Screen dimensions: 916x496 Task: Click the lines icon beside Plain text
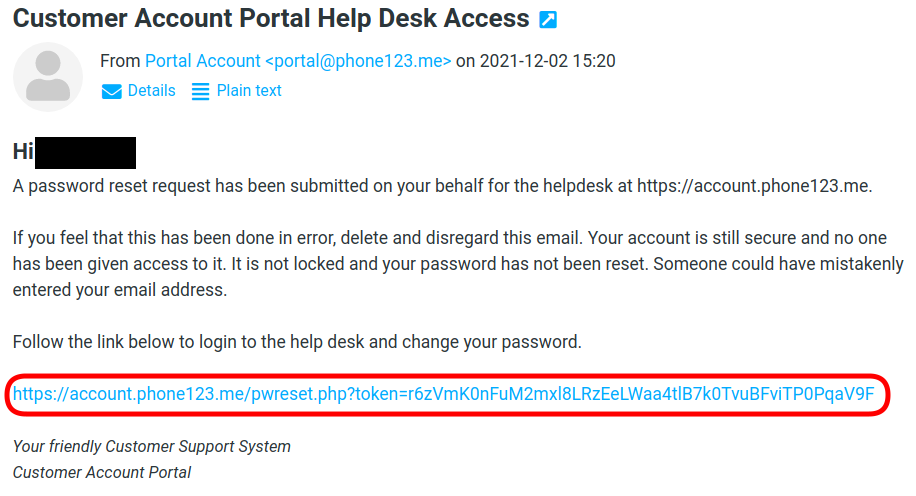coord(200,91)
